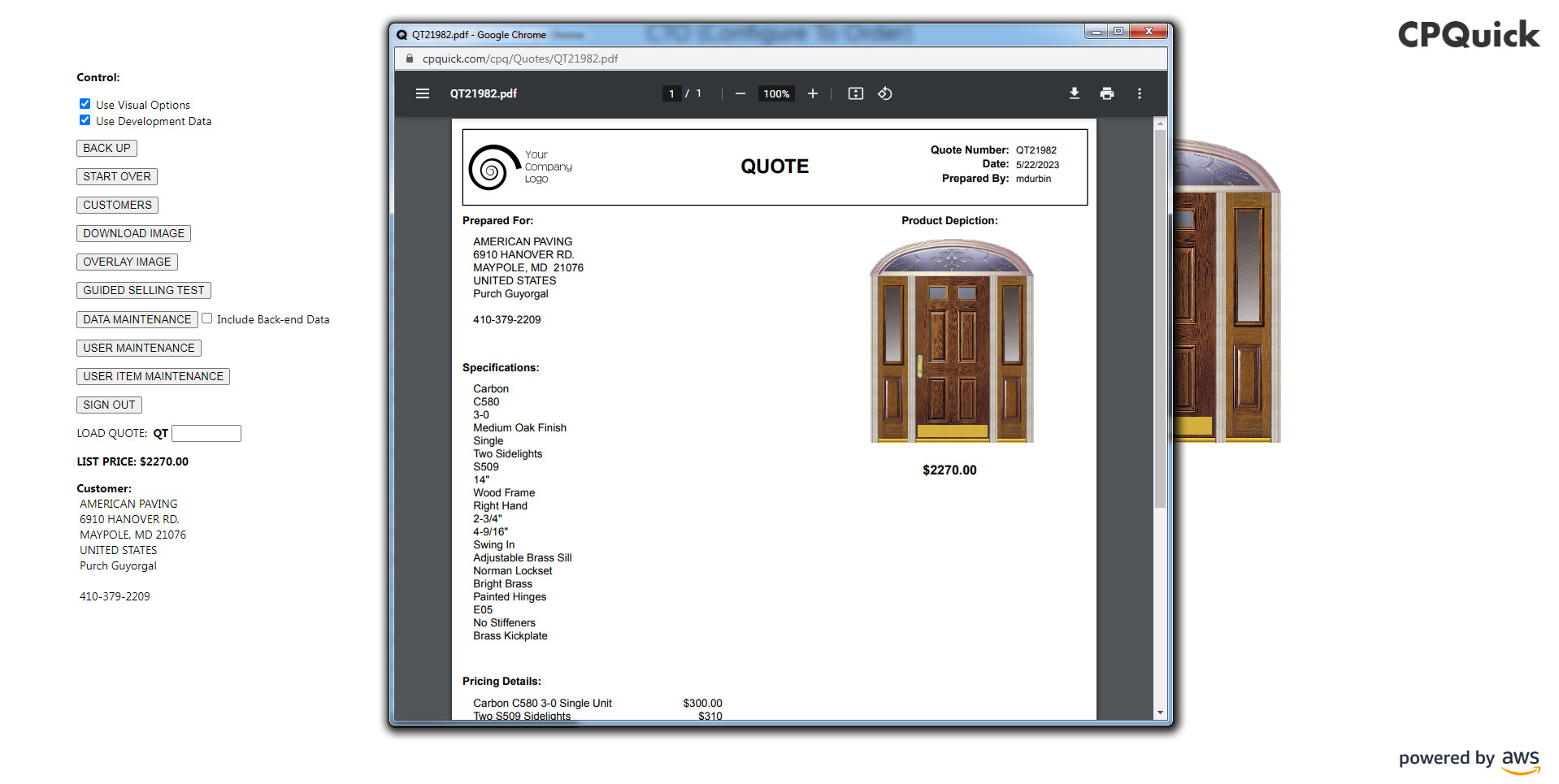Print the quote document
The image size is (1559, 784).
tap(1106, 93)
